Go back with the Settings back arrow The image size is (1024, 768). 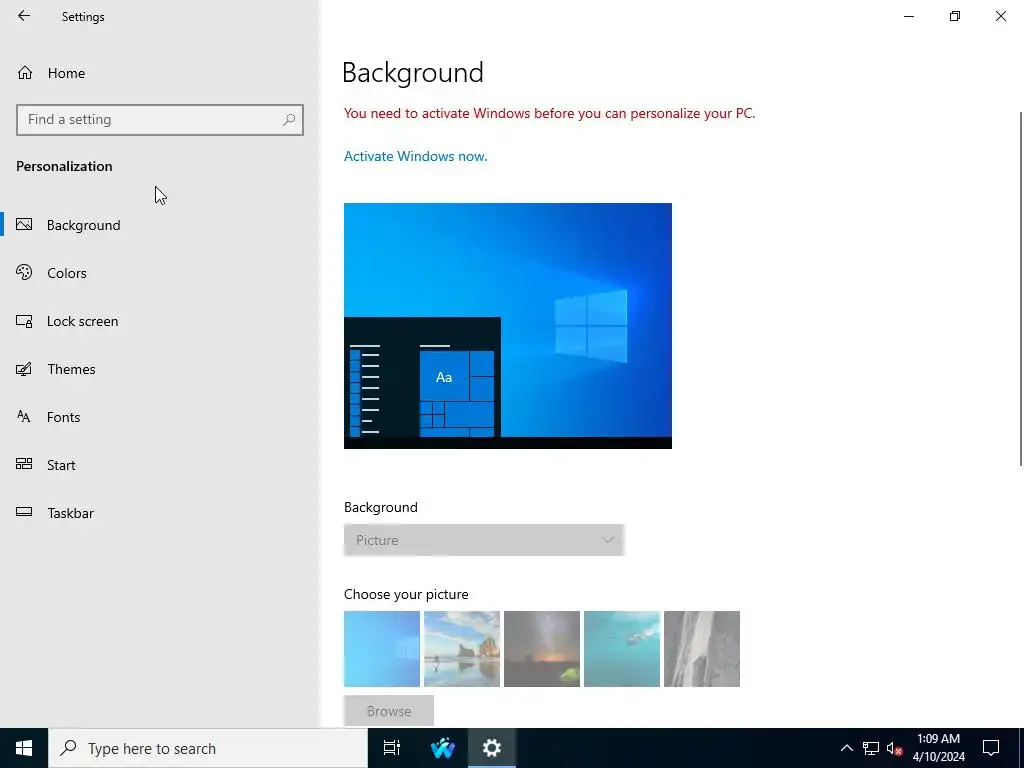click(24, 16)
